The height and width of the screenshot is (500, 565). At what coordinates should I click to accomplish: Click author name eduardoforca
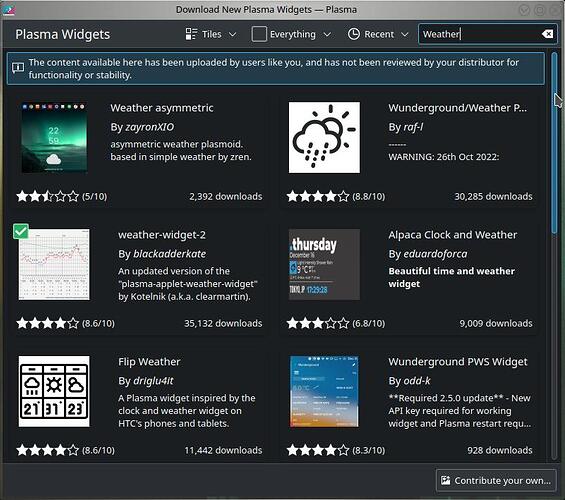click(x=435, y=254)
